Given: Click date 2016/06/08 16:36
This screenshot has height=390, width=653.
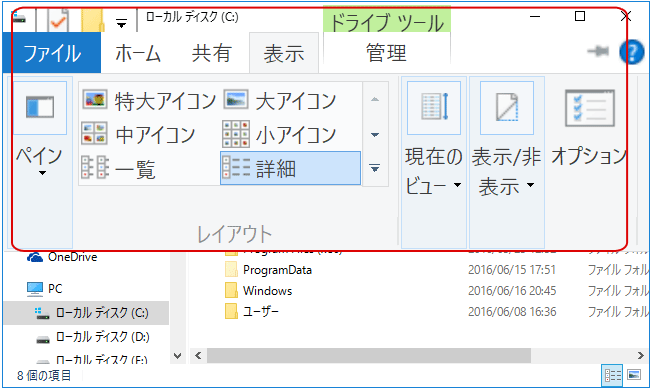Looking at the screenshot, I should (512, 312).
